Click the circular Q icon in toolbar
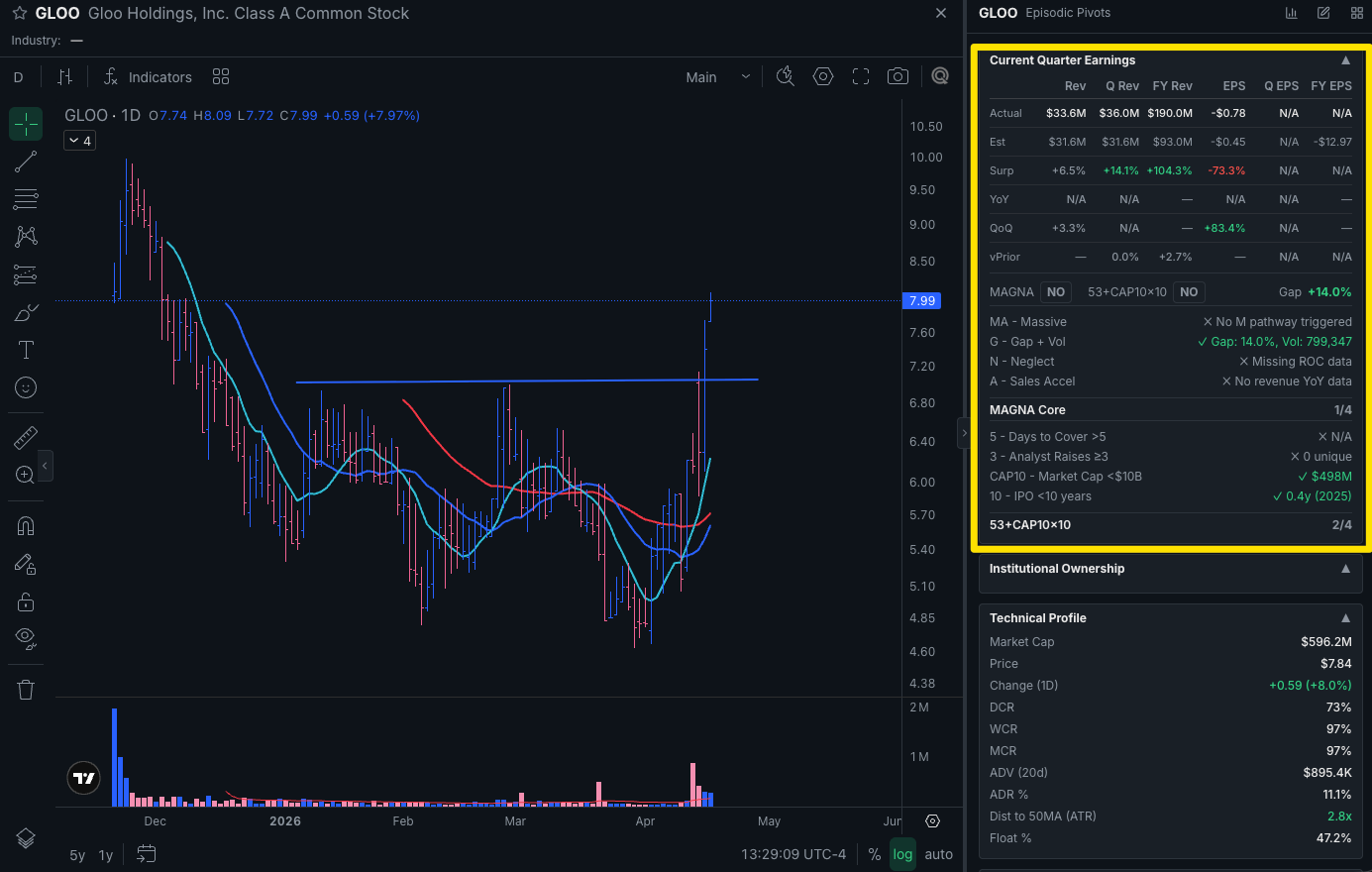The height and width of the screenshot is (872, 1372). coord(940,76)
